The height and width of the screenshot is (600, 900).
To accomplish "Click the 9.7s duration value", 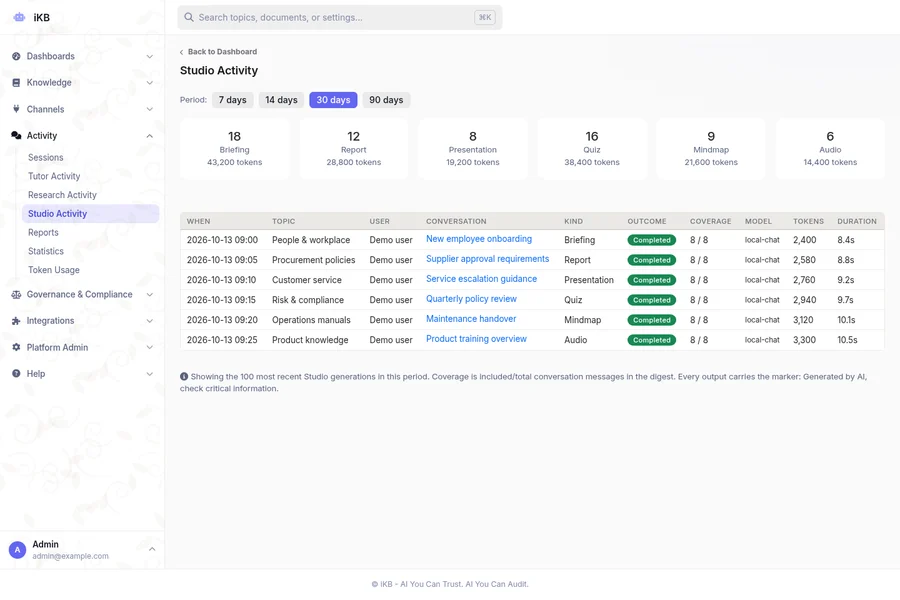I will point(845,300).
